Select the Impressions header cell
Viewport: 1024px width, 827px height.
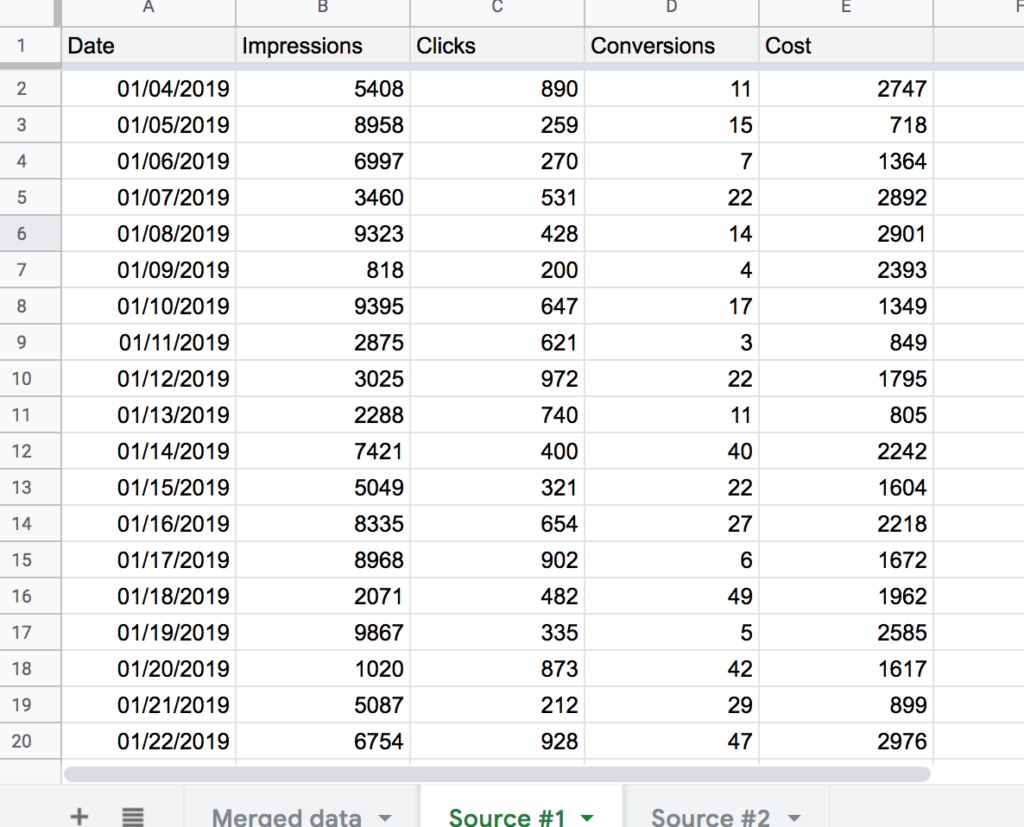pyautogui.click(x=322, y=46)
